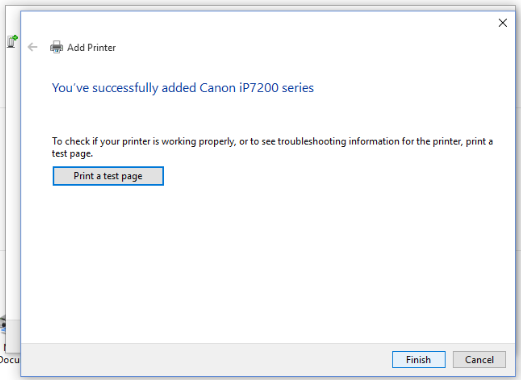Select the partially hidden icon above Docu label

point(3,325)
